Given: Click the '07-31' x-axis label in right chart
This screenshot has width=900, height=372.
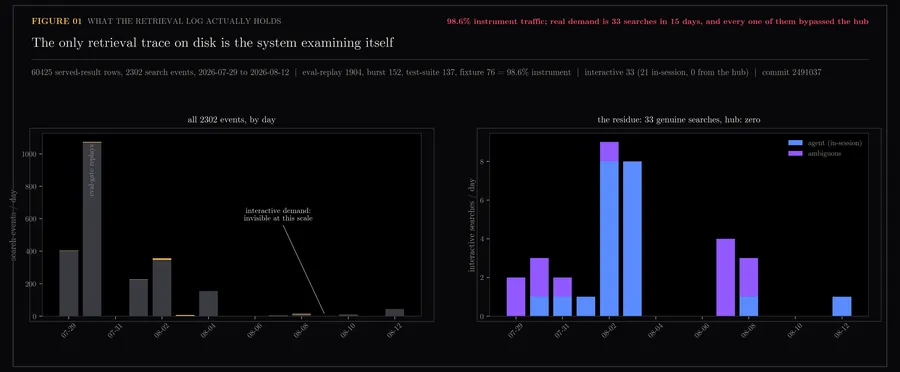Looking at the screenshot, I should 562,331.
